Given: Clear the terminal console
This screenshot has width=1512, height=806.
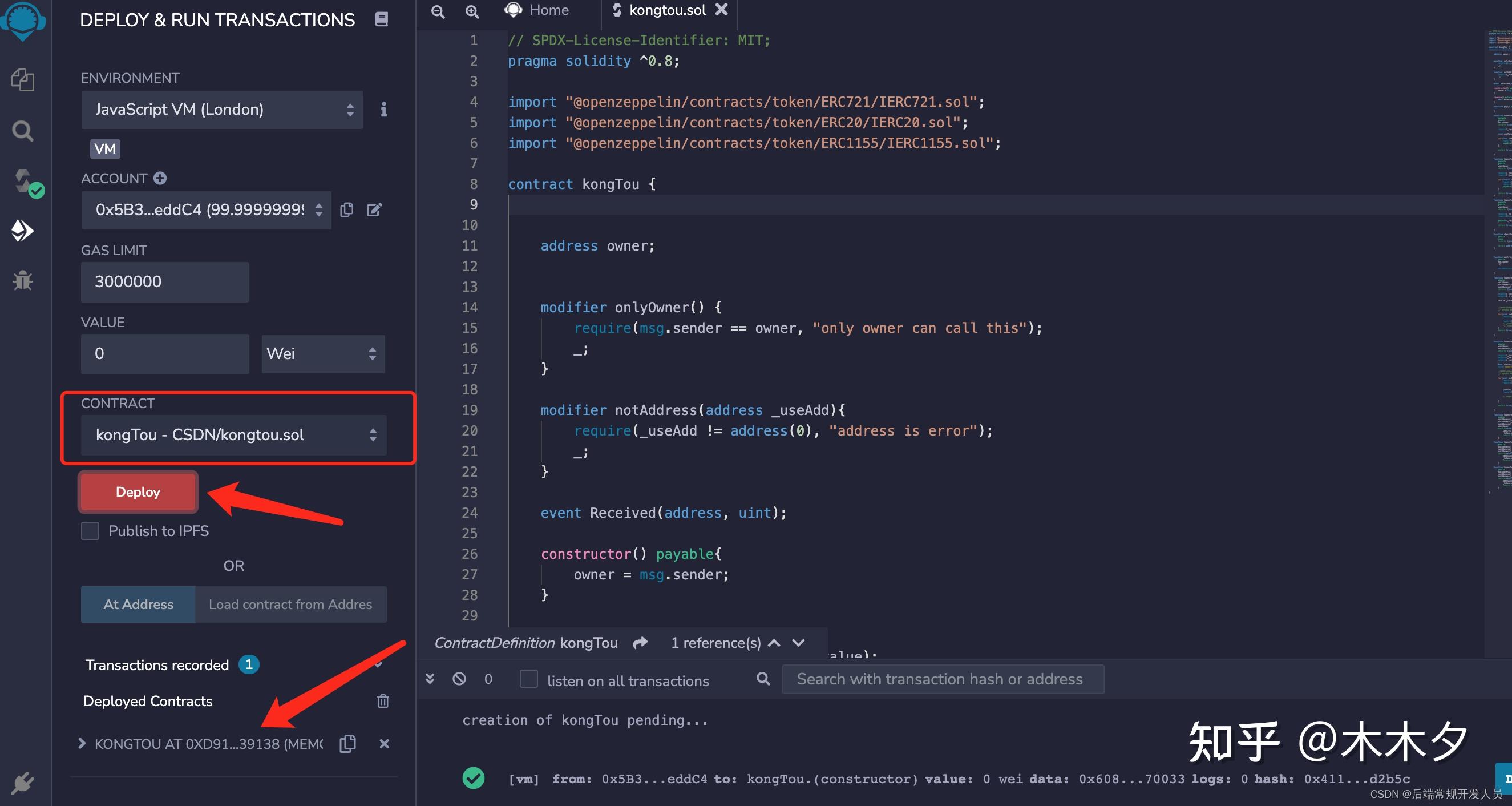Looking at the screenshot, I should coord(459,679).
